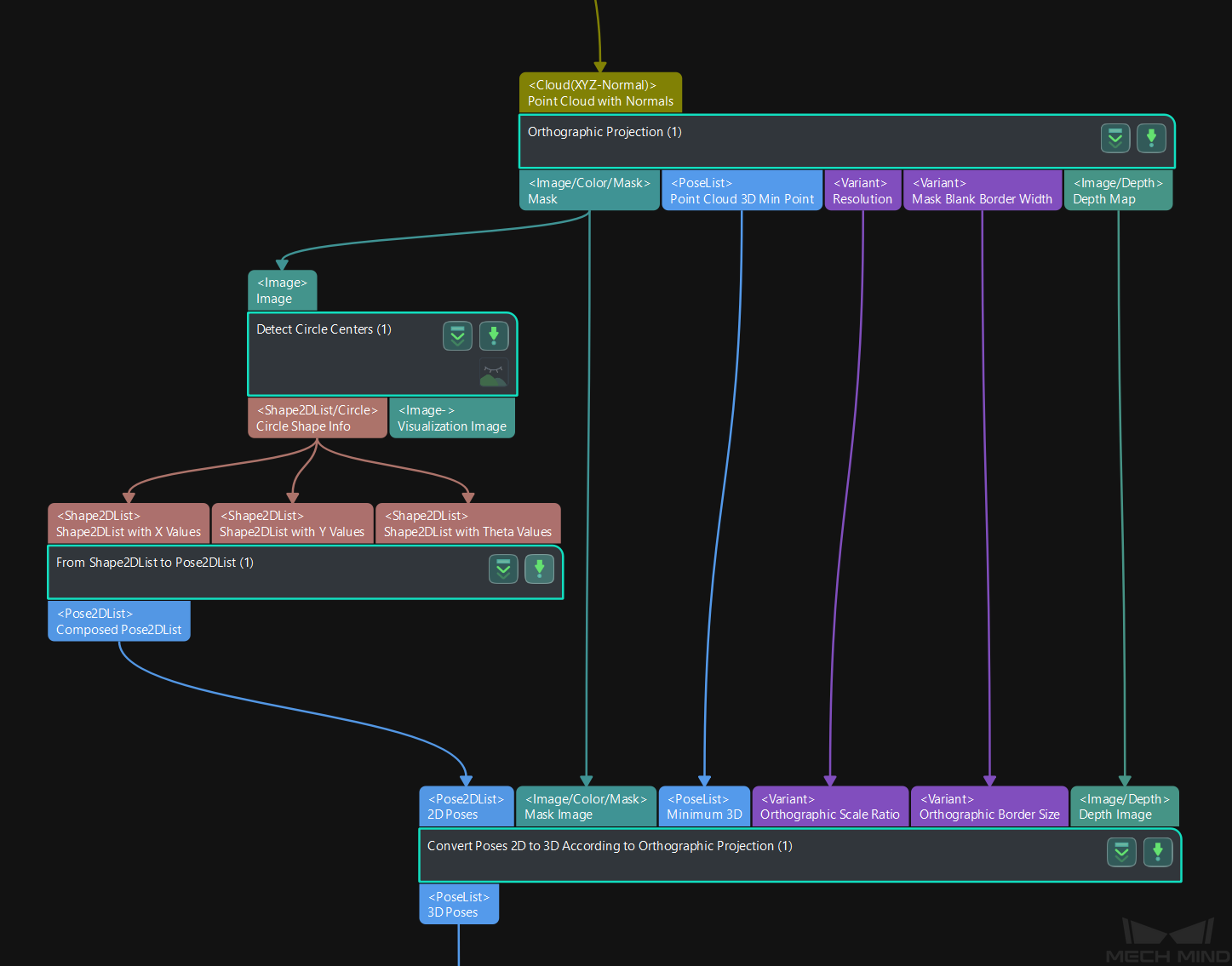Click the 3D Poses output port
The height and width of the screenshot is (966, 1232).
(x=458, y=905)
